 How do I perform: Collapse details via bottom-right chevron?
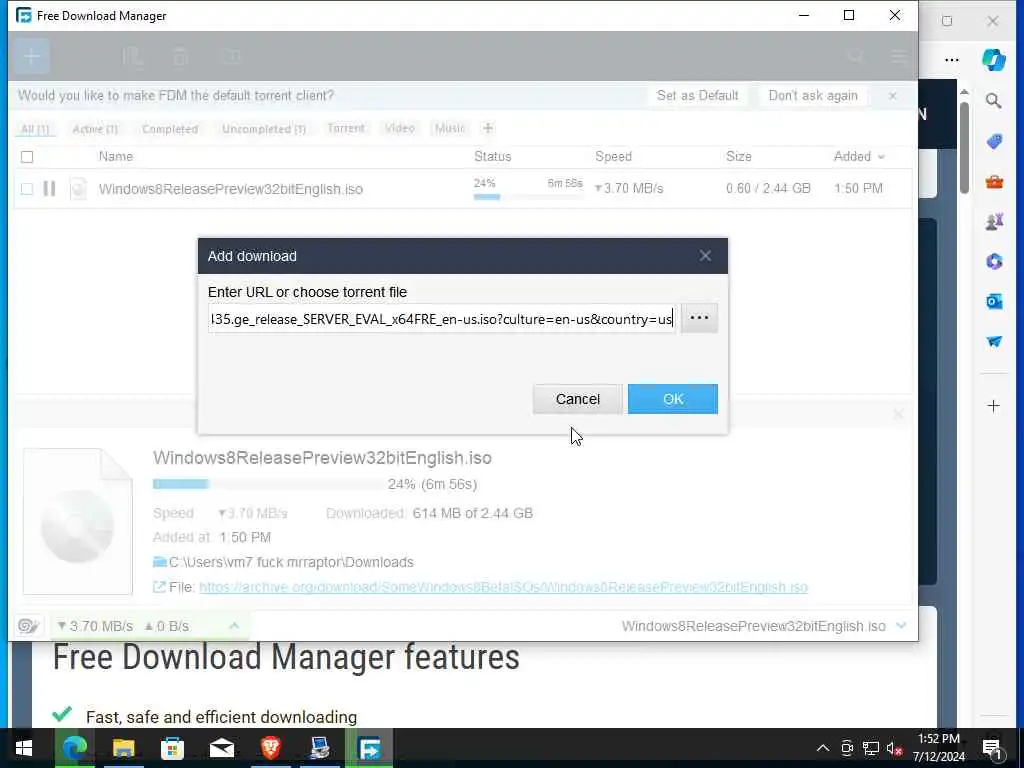coord(901,626)
